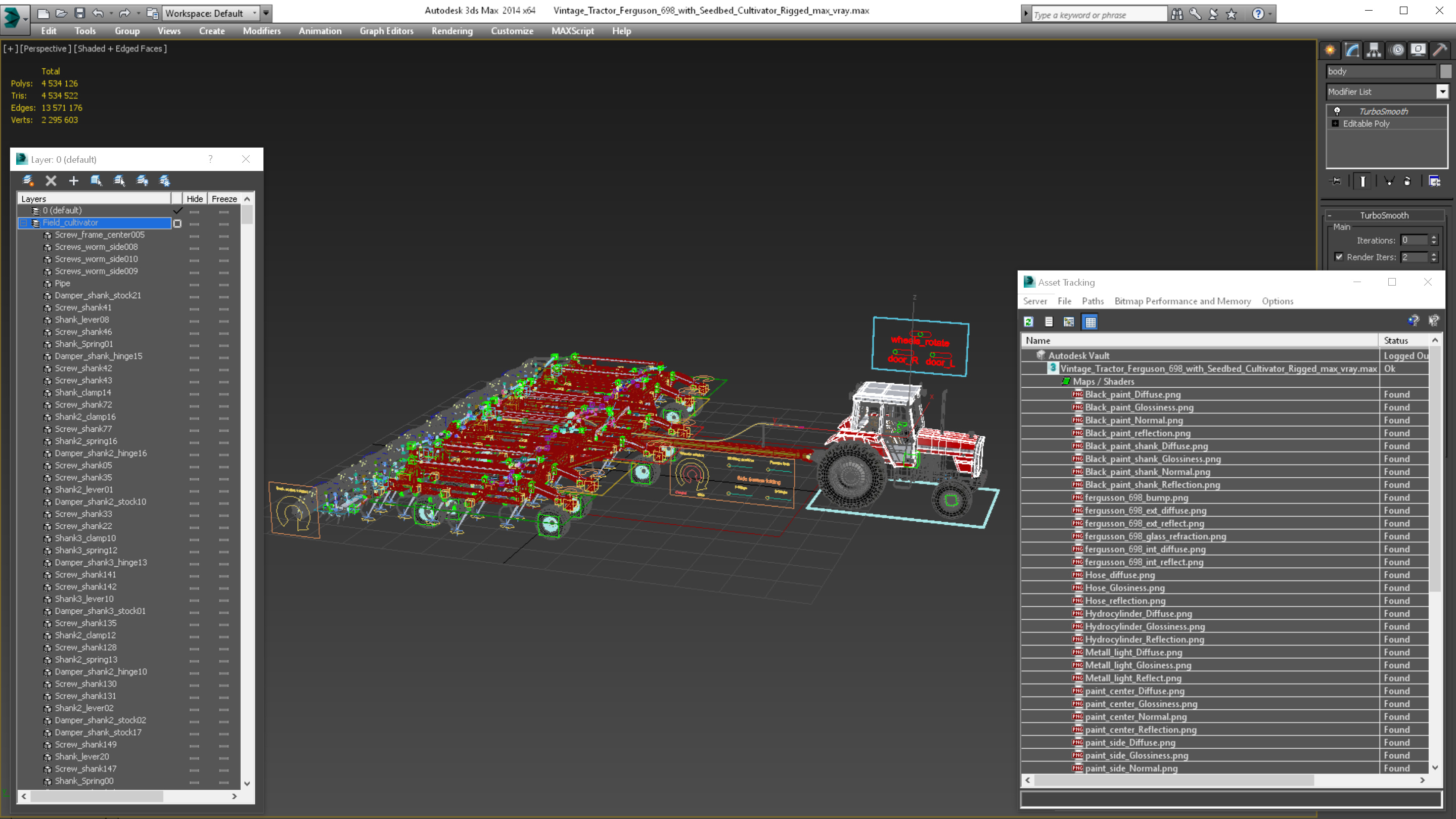Click the Table View icon in Asset Tracking
This screenshot has height=819, width=1456.
[1090, 322]
